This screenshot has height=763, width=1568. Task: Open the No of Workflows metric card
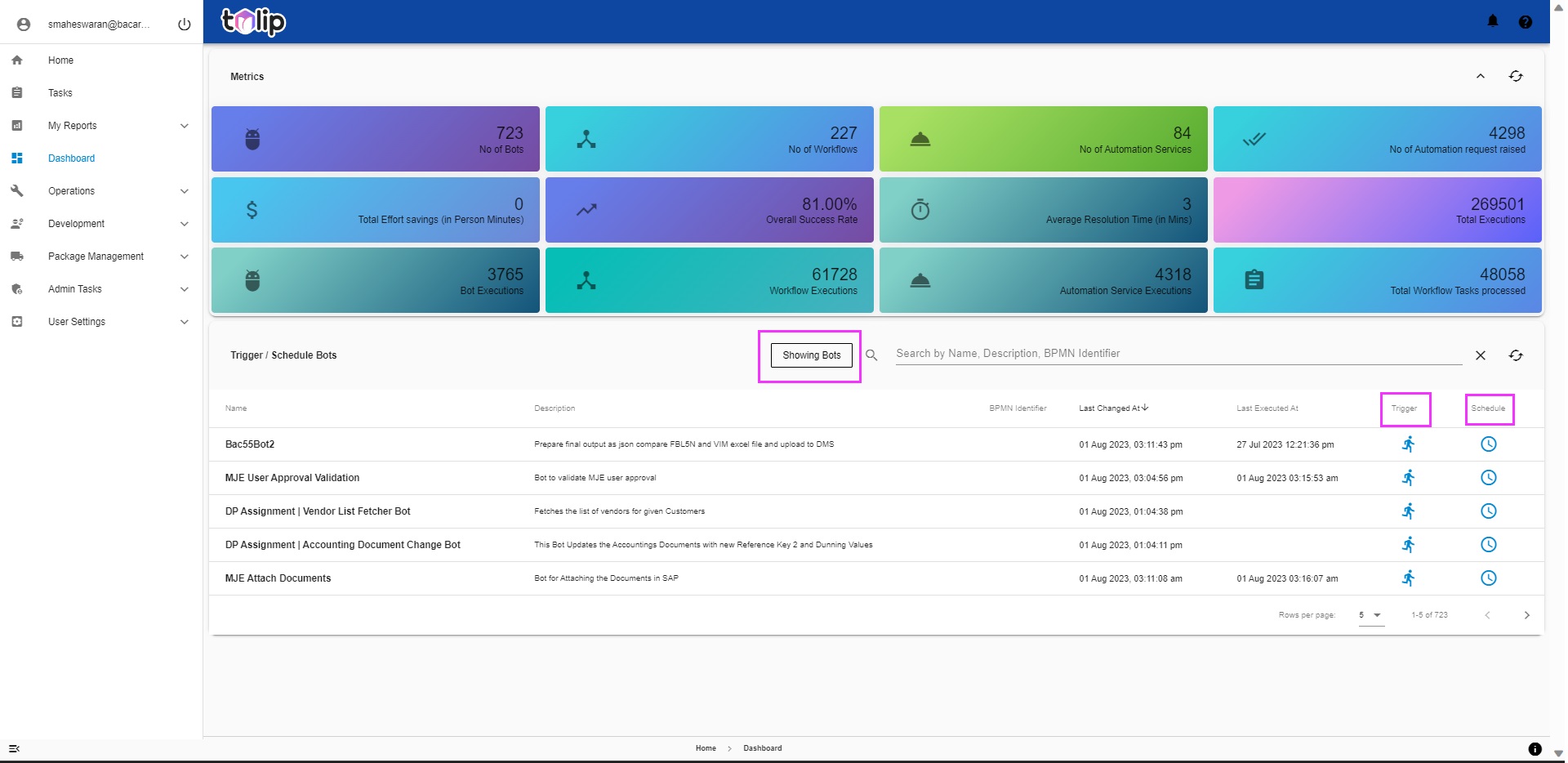(710, 139)
